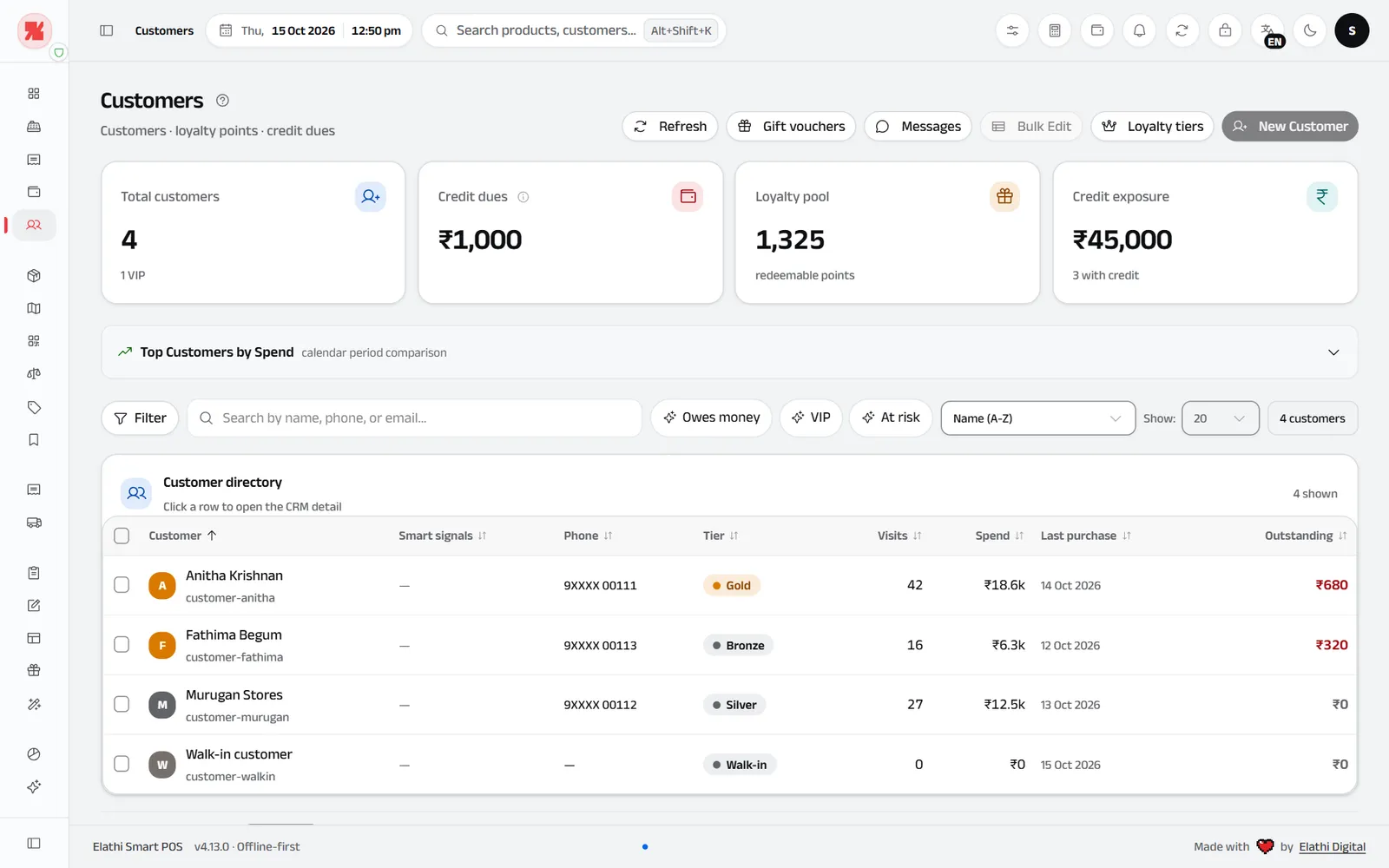Click the search by name, phone, email field
Viewport: 1389px width, 868px height.
(x=414, y=418)
